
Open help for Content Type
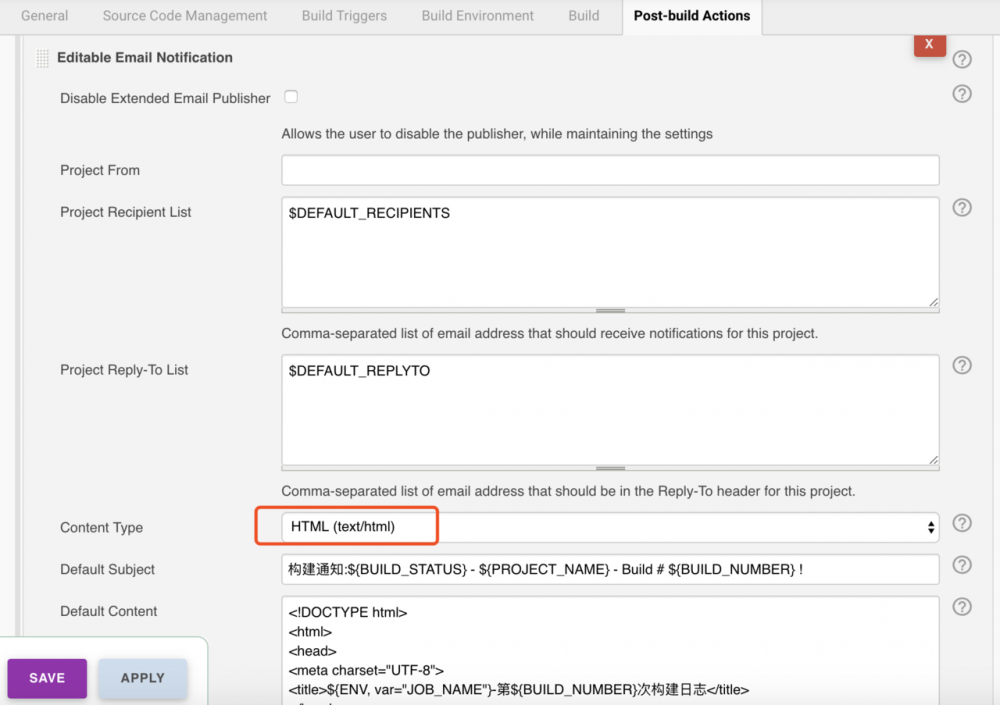pyautogui.click(x=962, y=522)
